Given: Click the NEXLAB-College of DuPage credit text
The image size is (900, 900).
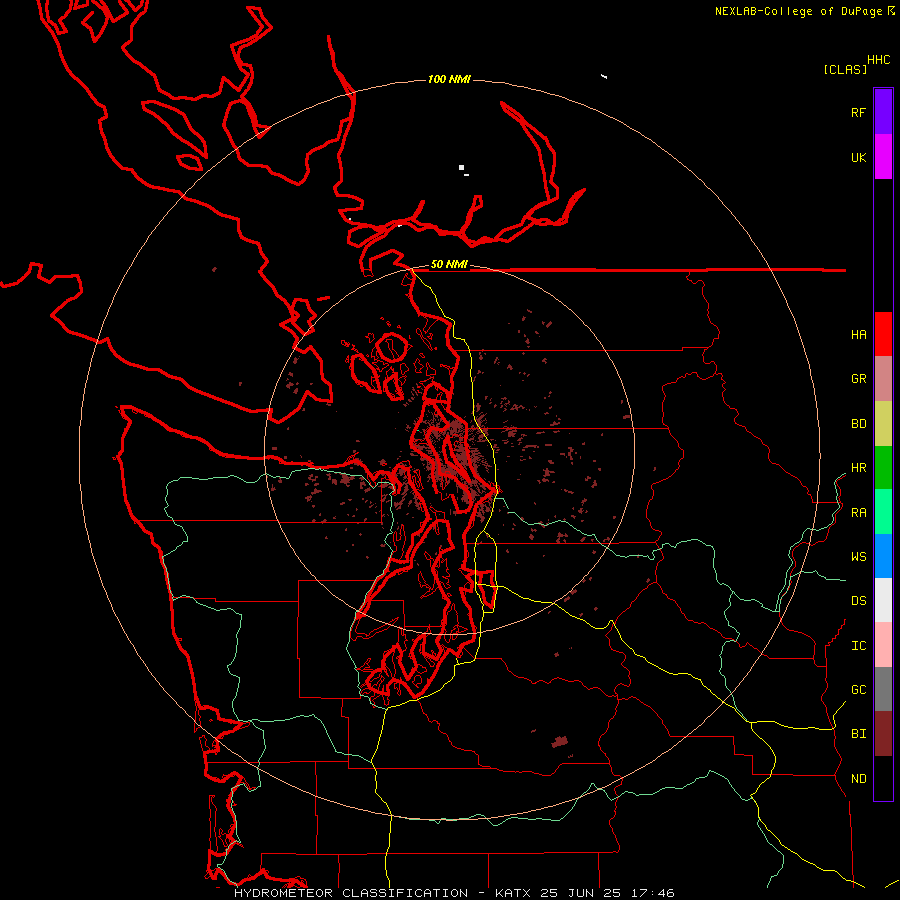Looking at the screenshot, I should pos(799,11).
